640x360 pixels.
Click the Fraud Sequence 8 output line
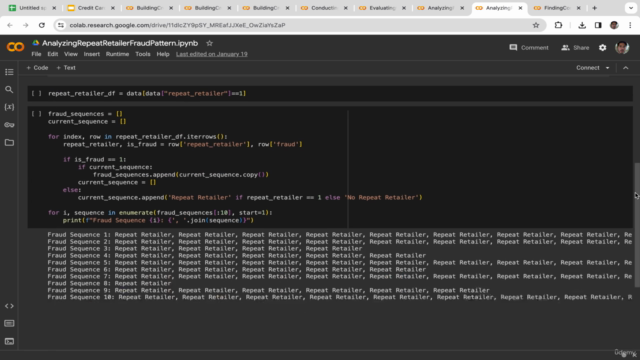click(109, 283)
